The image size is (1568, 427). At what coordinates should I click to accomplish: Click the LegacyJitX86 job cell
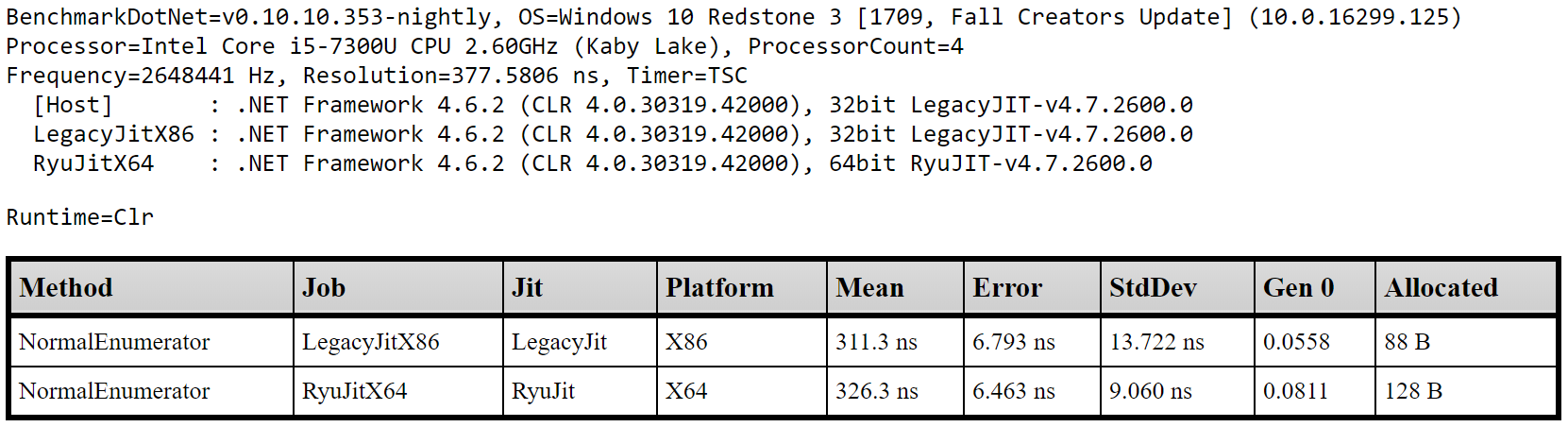pyautogui.click(x=398, y=342)
